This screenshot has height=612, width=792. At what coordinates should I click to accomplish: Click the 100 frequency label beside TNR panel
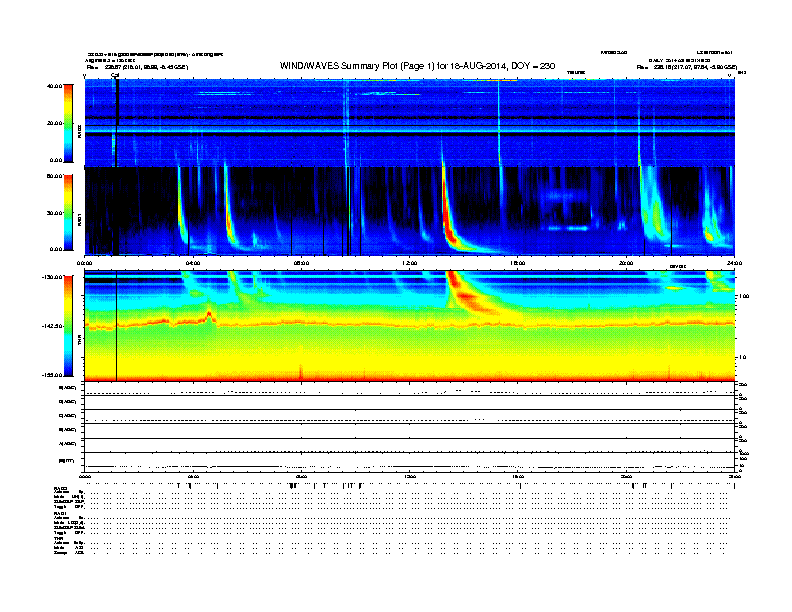click(744, 296)
